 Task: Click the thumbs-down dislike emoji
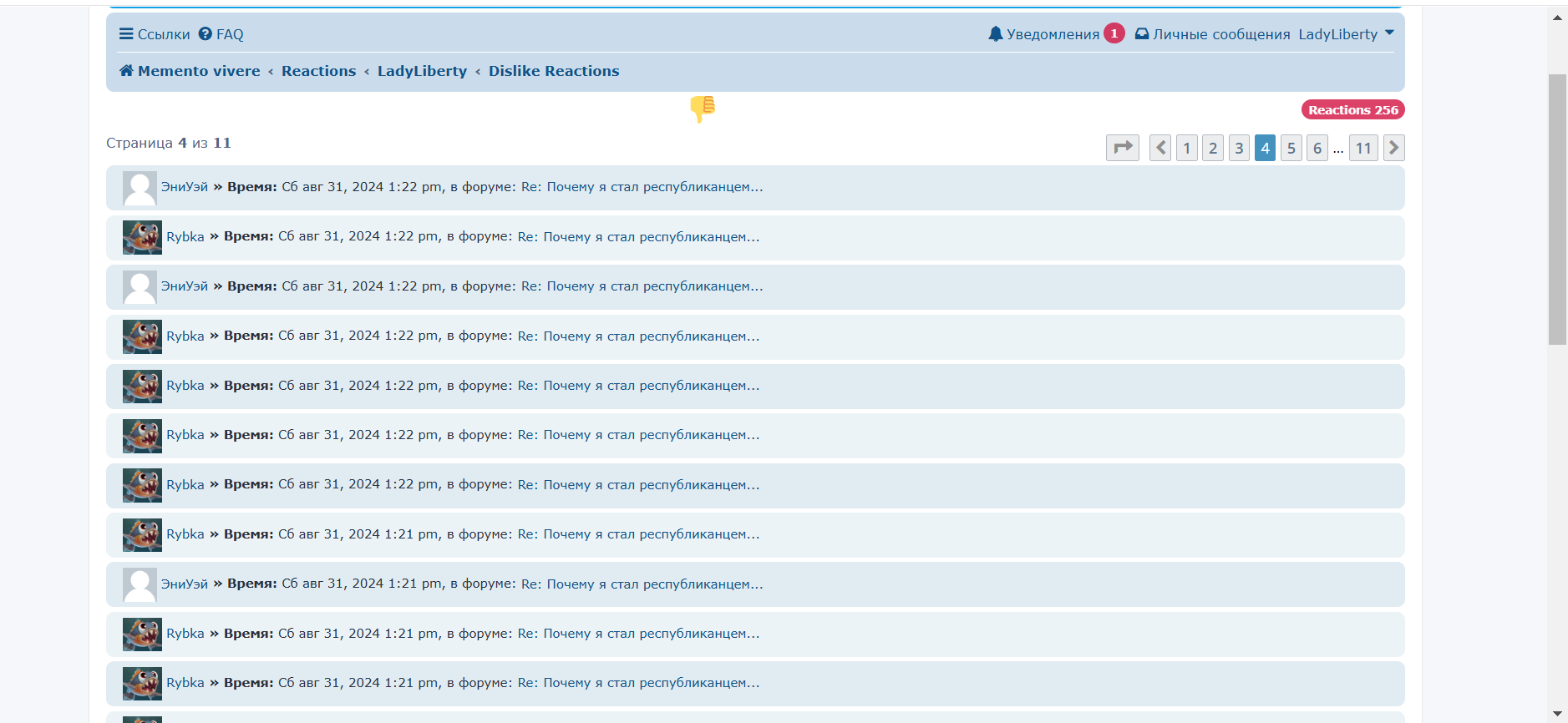(703, 109)
